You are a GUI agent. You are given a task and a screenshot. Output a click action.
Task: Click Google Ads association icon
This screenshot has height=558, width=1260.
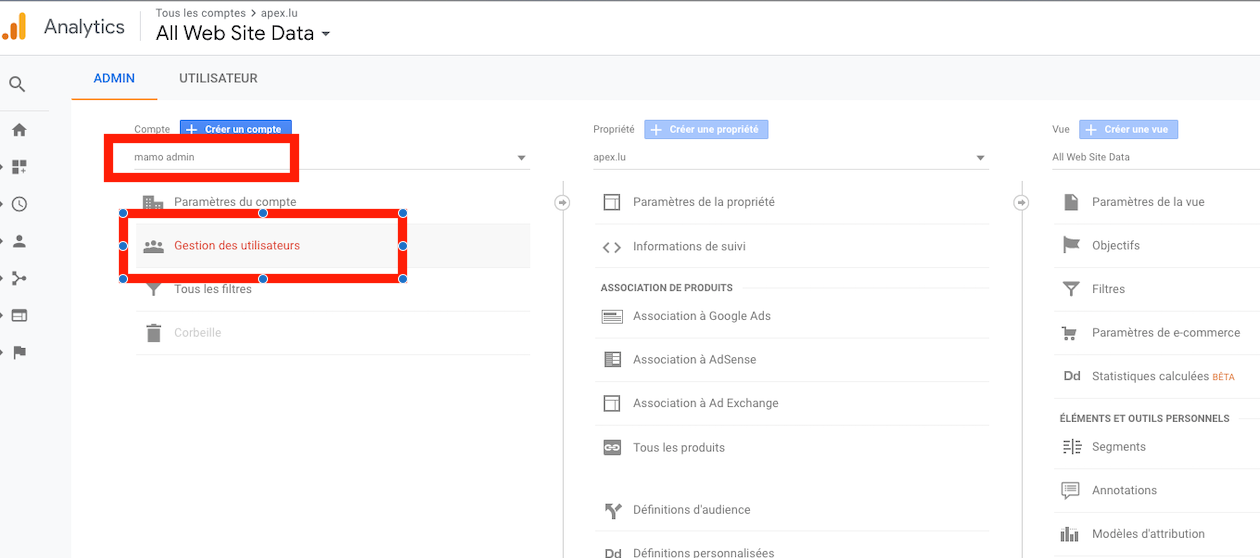click(x=612, y=316)
